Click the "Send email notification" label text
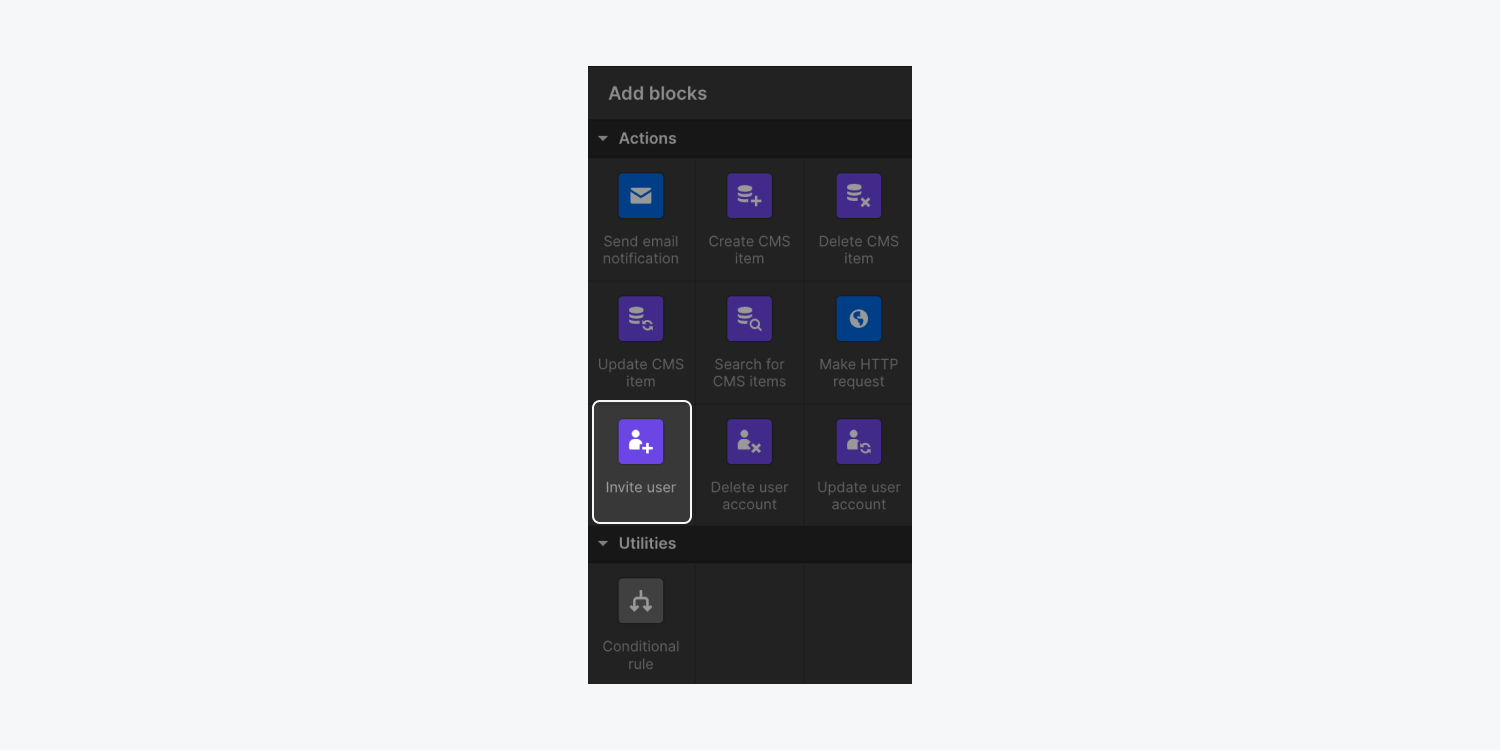Screen dimensions: 1501x751 (x=641, y=250)
